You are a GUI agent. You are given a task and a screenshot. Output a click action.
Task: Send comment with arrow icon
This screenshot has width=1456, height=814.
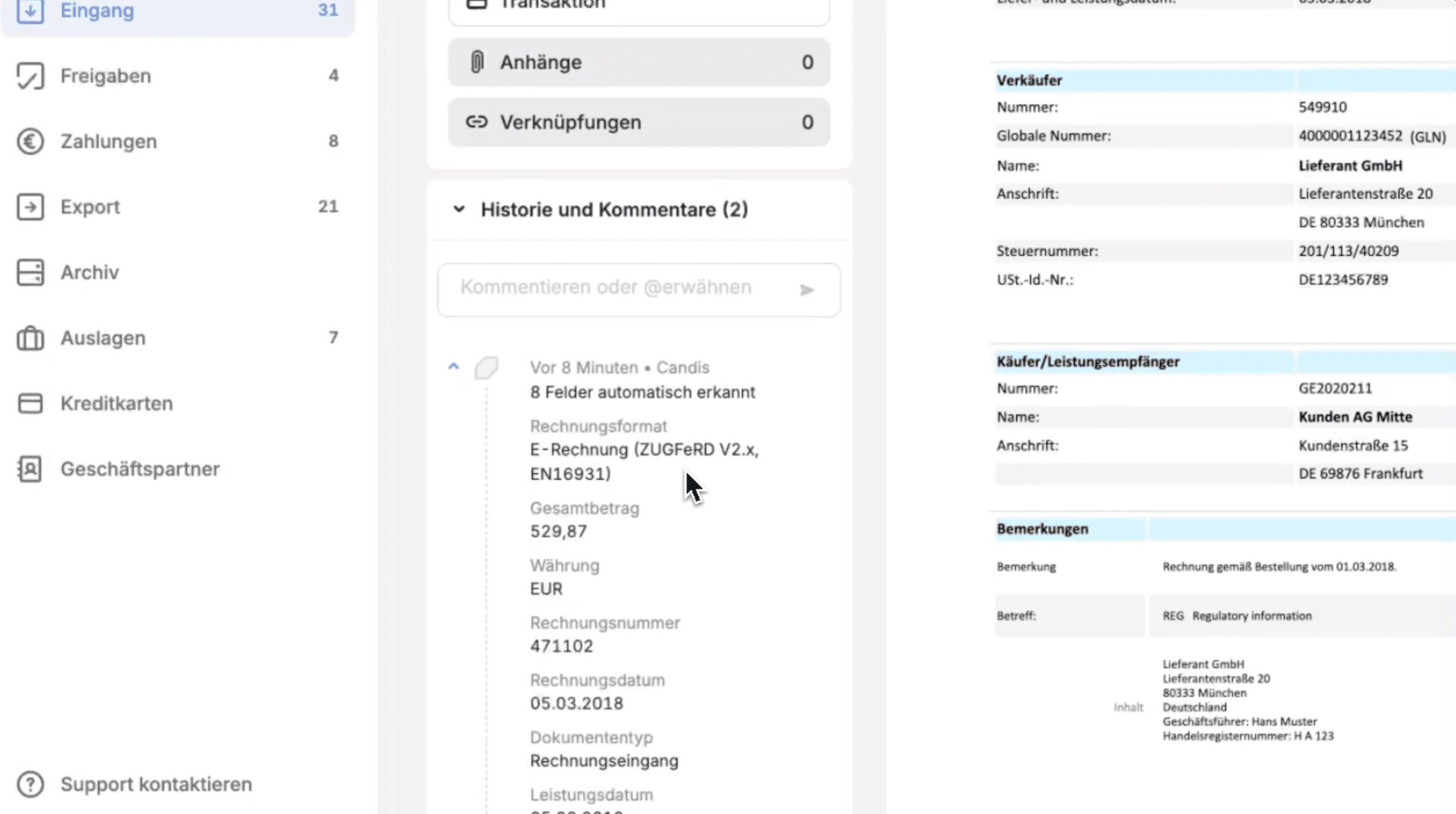pyautogui.click(x=807, y=290)
